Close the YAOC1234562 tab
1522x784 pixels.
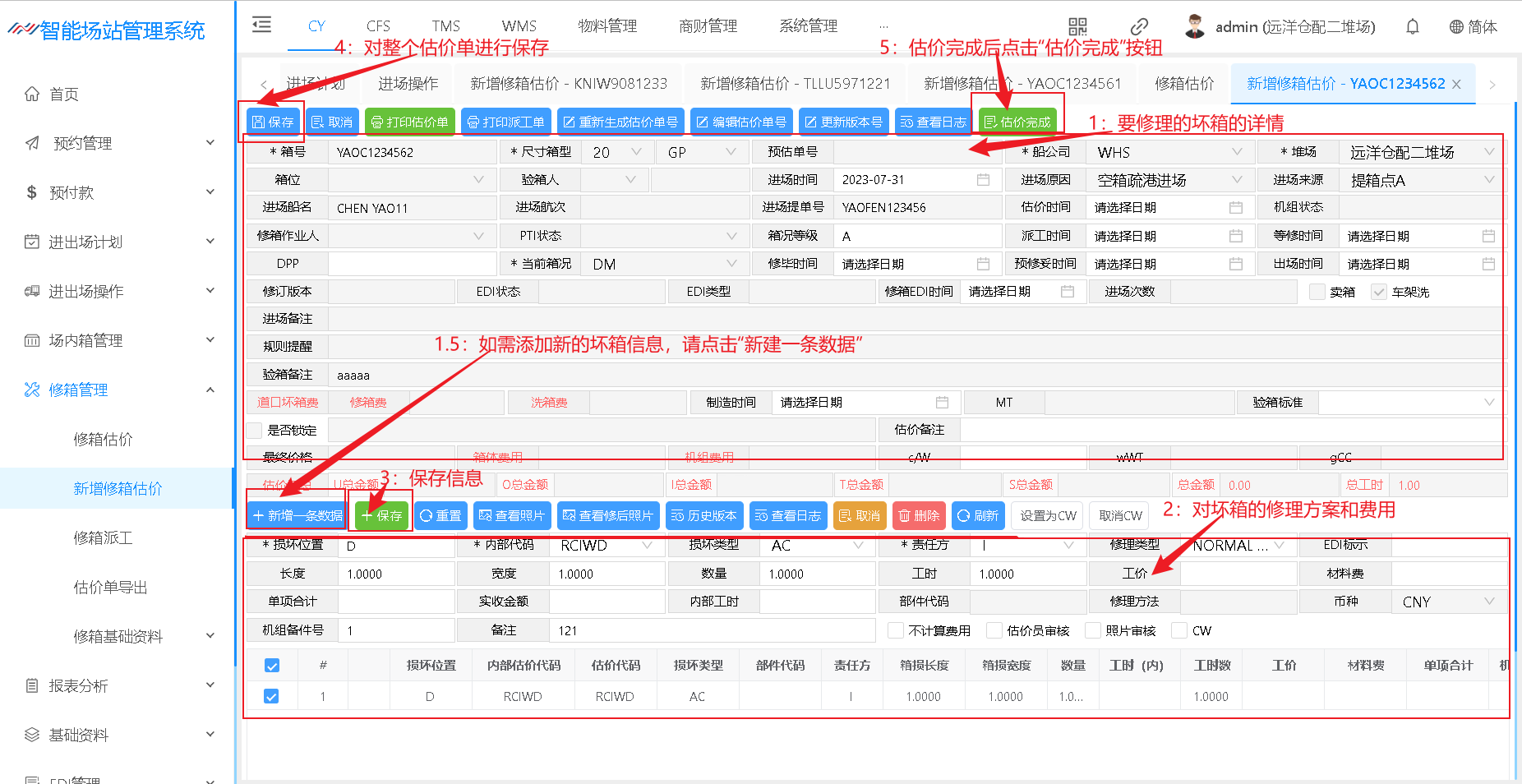pyautogui.click(x=1456, y=84)
